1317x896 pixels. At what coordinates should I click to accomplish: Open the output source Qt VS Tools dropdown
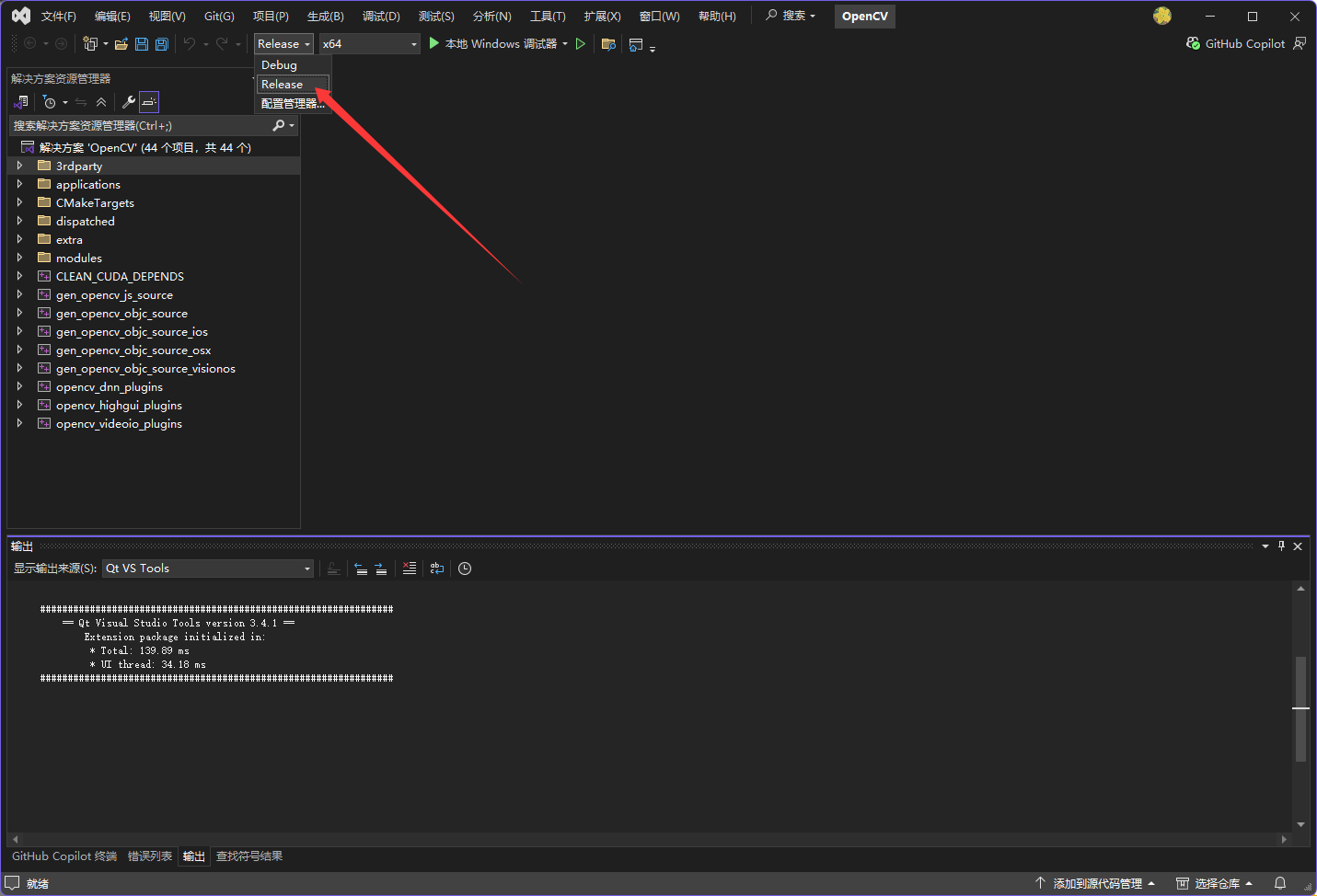pos(208,569)
